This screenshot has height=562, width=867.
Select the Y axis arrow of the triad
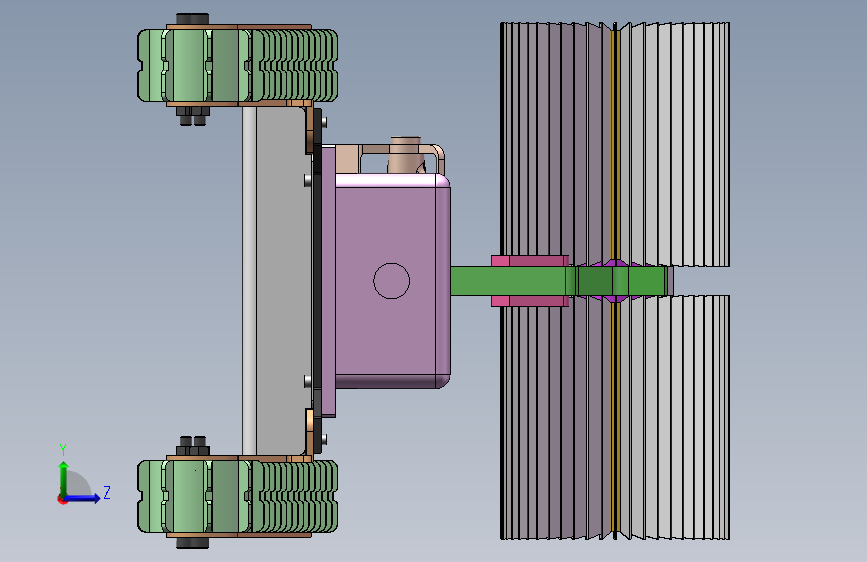tap(64, 477)
